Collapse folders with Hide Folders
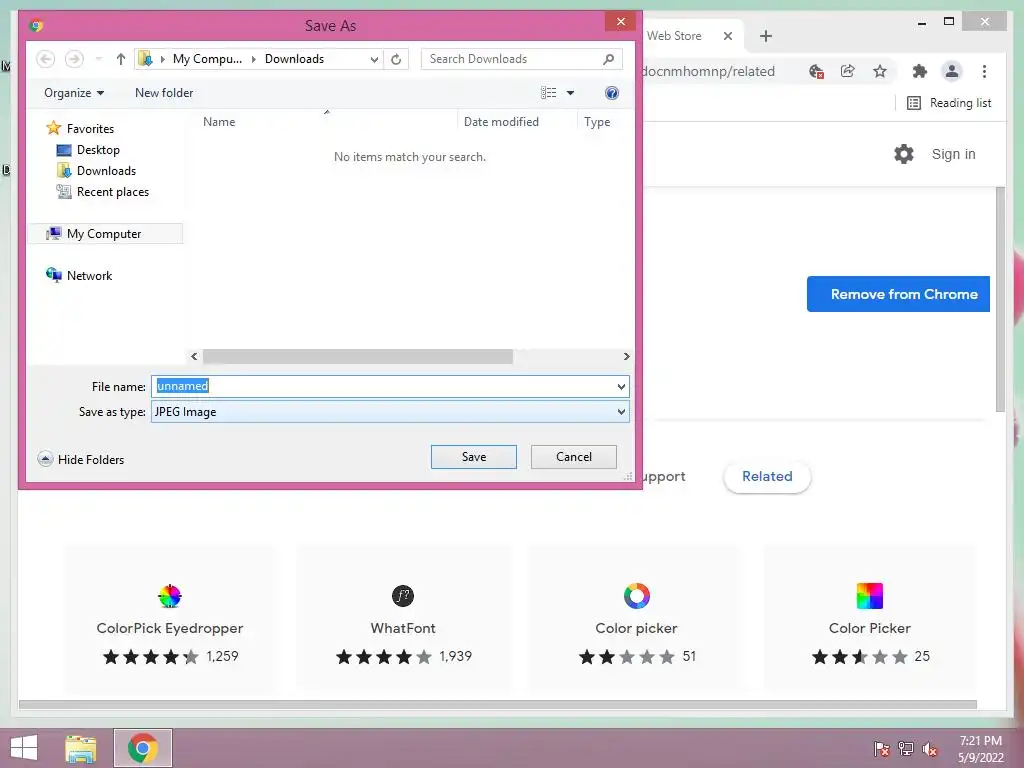 (81, 459)
